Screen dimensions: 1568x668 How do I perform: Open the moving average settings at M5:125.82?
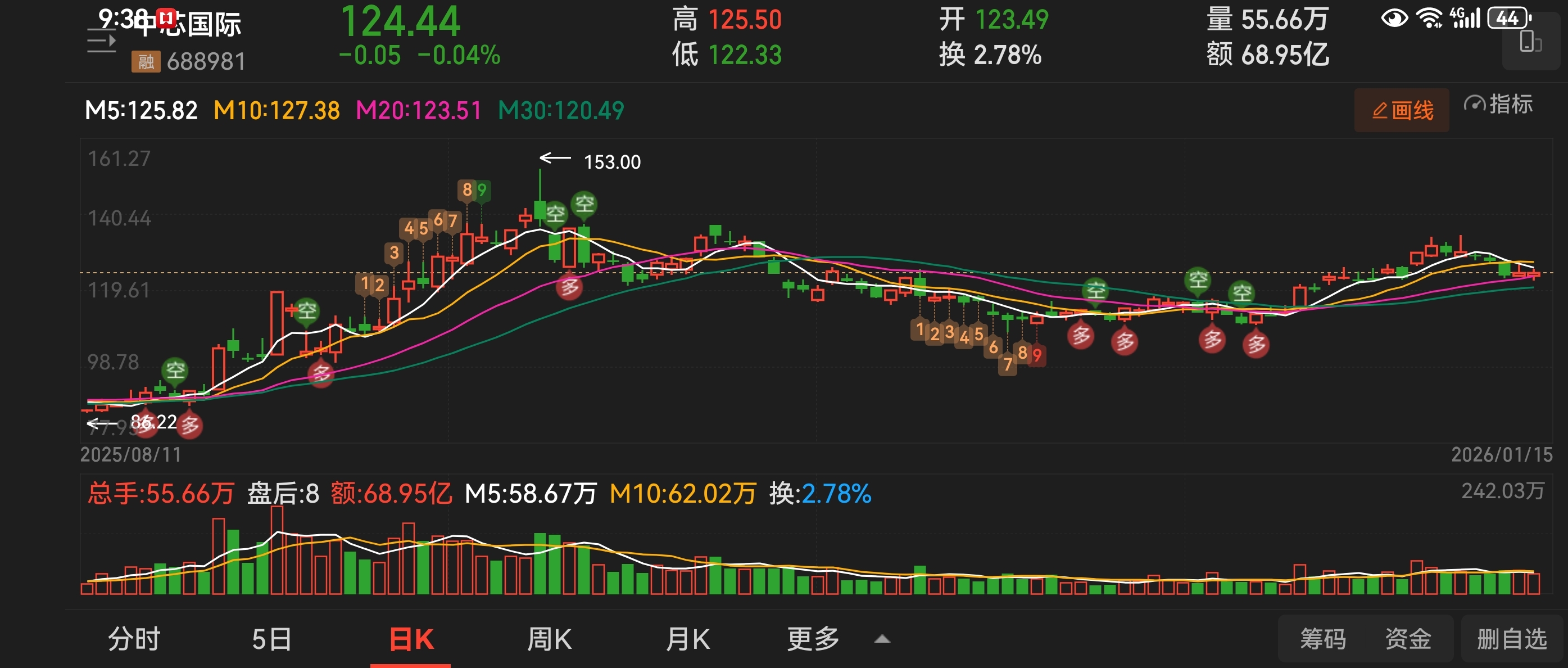coord(141,111)
